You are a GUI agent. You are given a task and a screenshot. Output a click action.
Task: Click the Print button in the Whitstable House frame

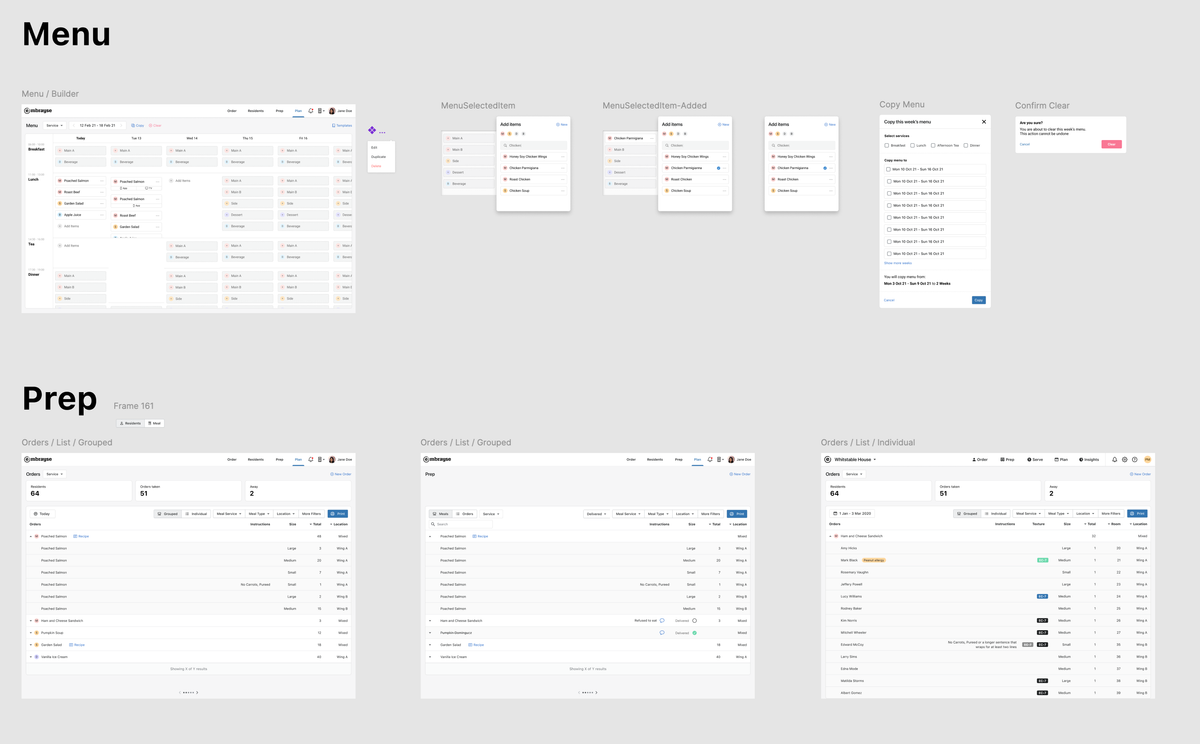point(1137,513)
